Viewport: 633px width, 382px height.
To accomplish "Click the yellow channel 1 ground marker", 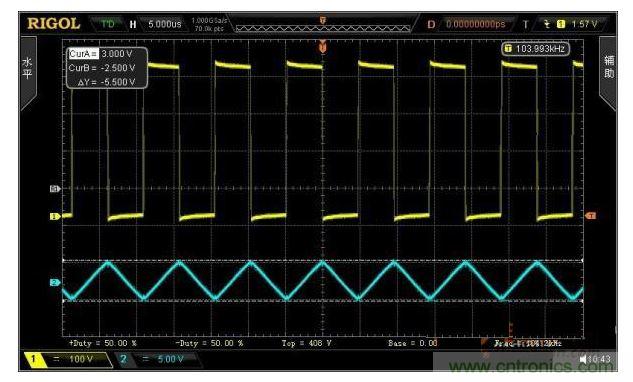I will click(55, 216).
